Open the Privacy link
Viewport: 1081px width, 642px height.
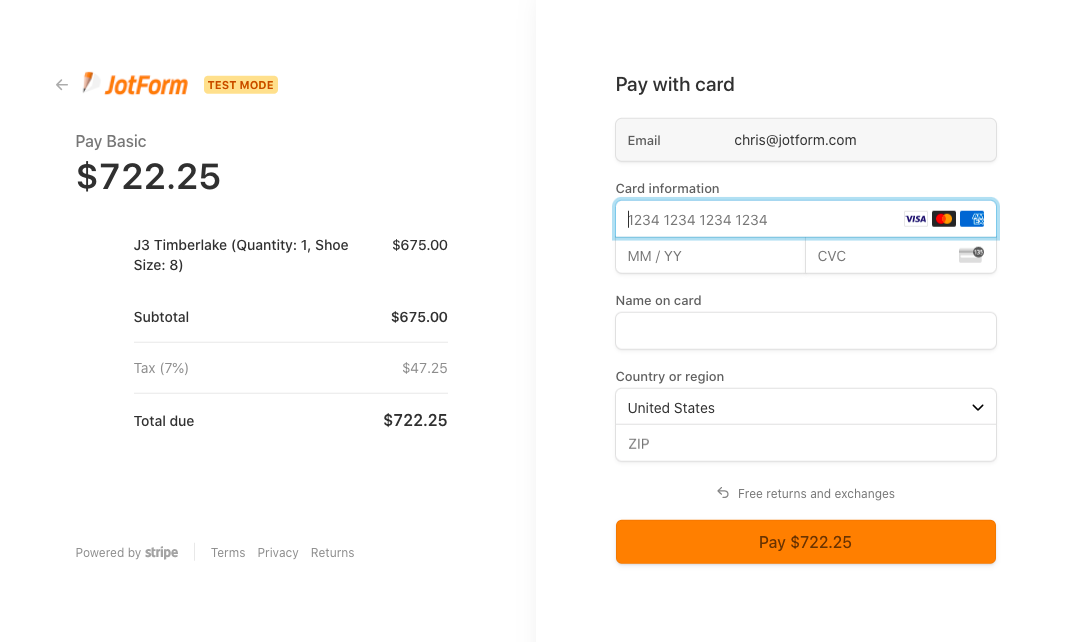(278, 553)
